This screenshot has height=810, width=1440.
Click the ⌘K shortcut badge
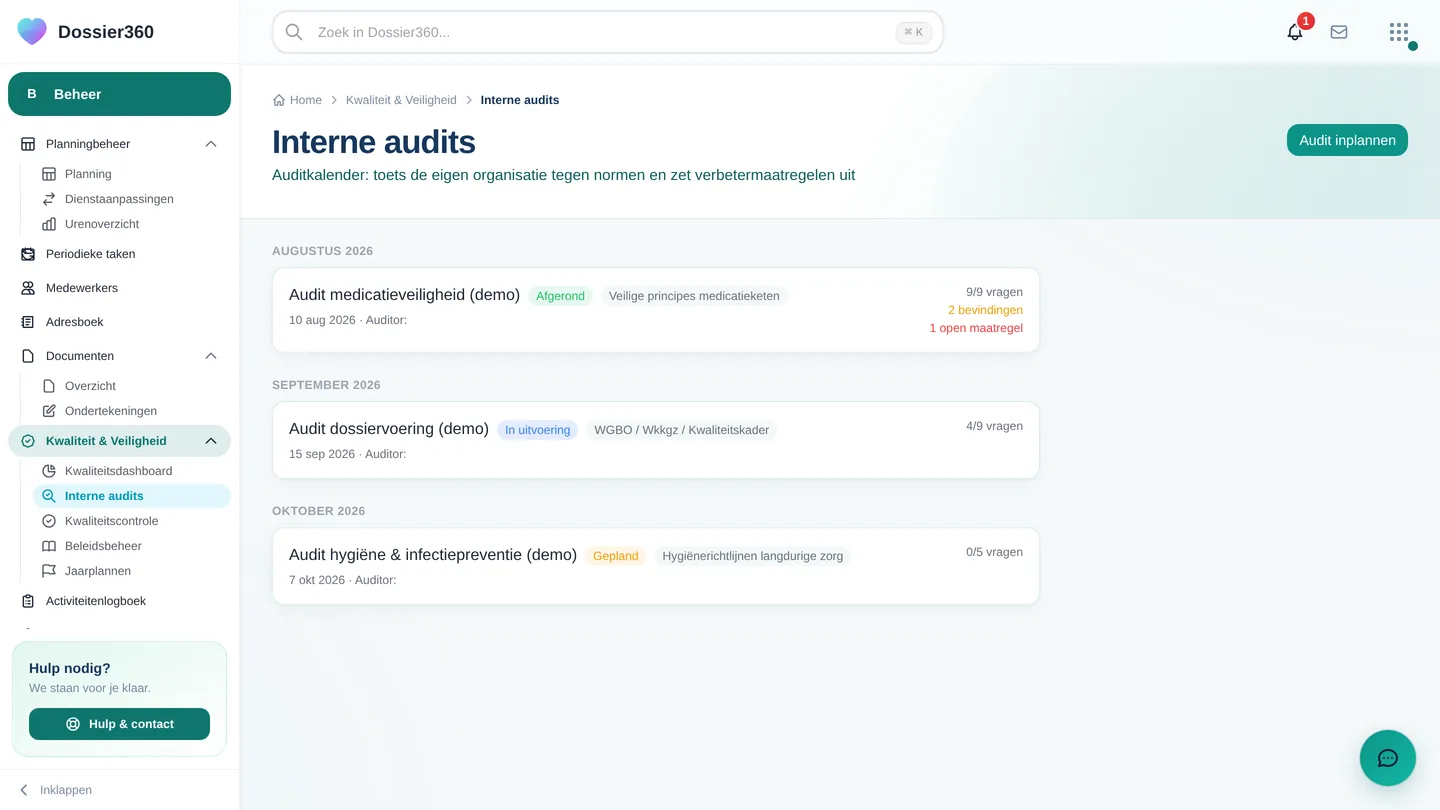click(914, 32)
